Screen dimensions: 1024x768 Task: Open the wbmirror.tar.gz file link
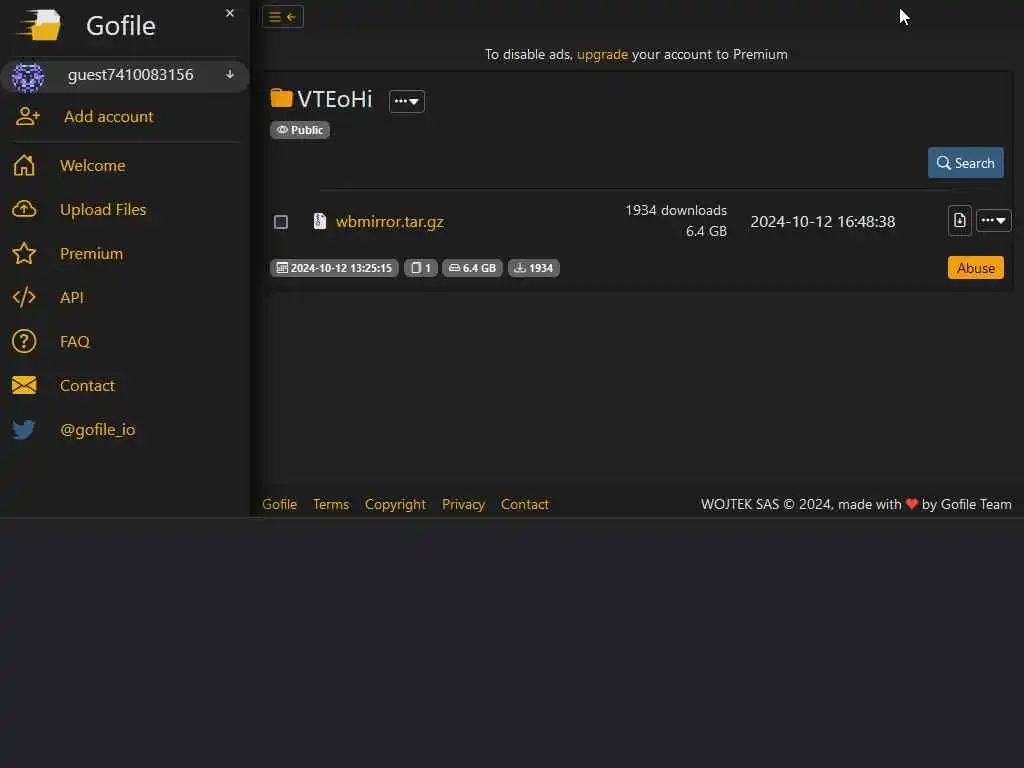click(390, 221)
